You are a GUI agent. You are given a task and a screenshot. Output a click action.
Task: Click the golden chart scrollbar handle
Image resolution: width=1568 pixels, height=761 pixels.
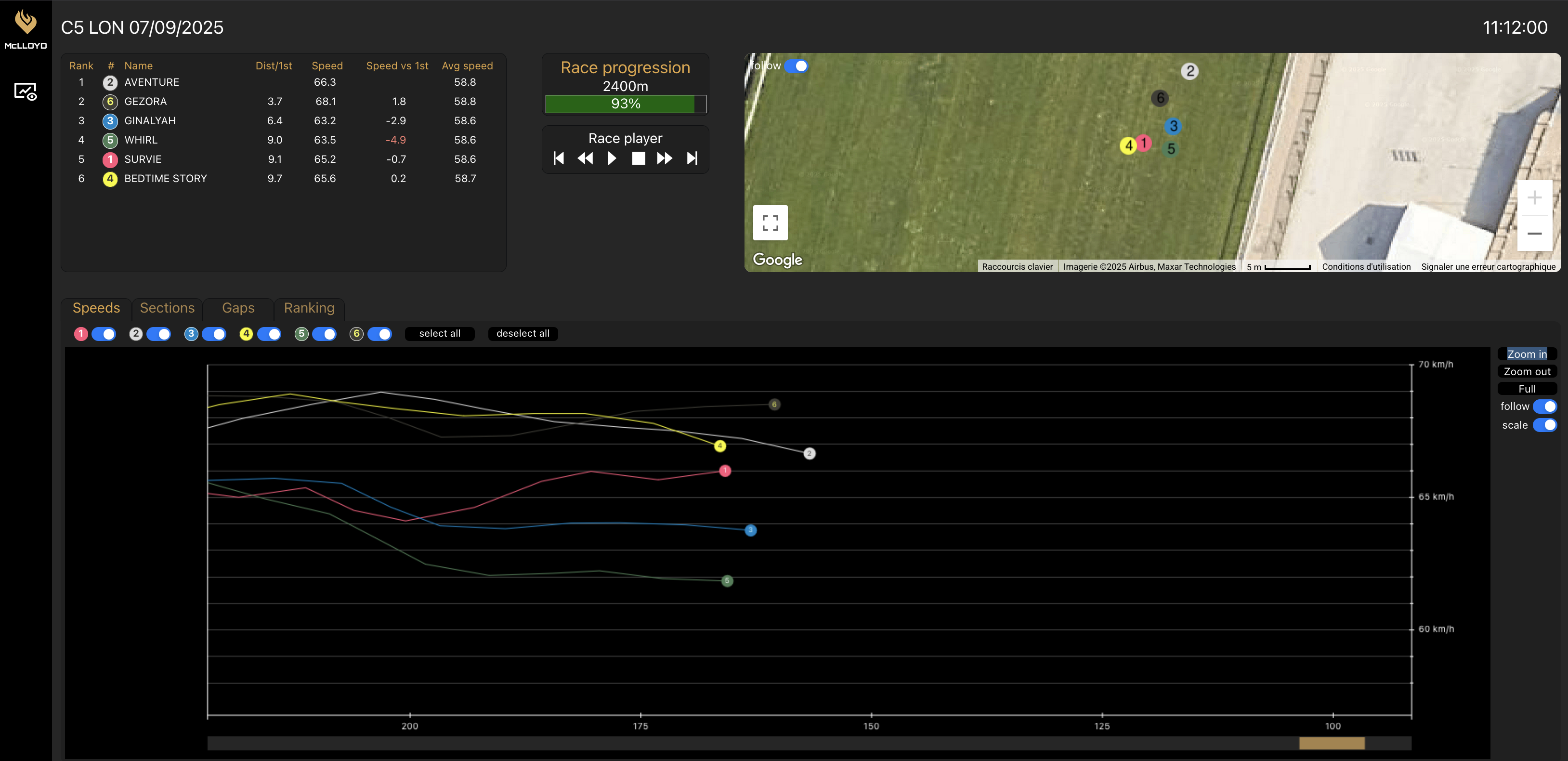[1331, 743]
